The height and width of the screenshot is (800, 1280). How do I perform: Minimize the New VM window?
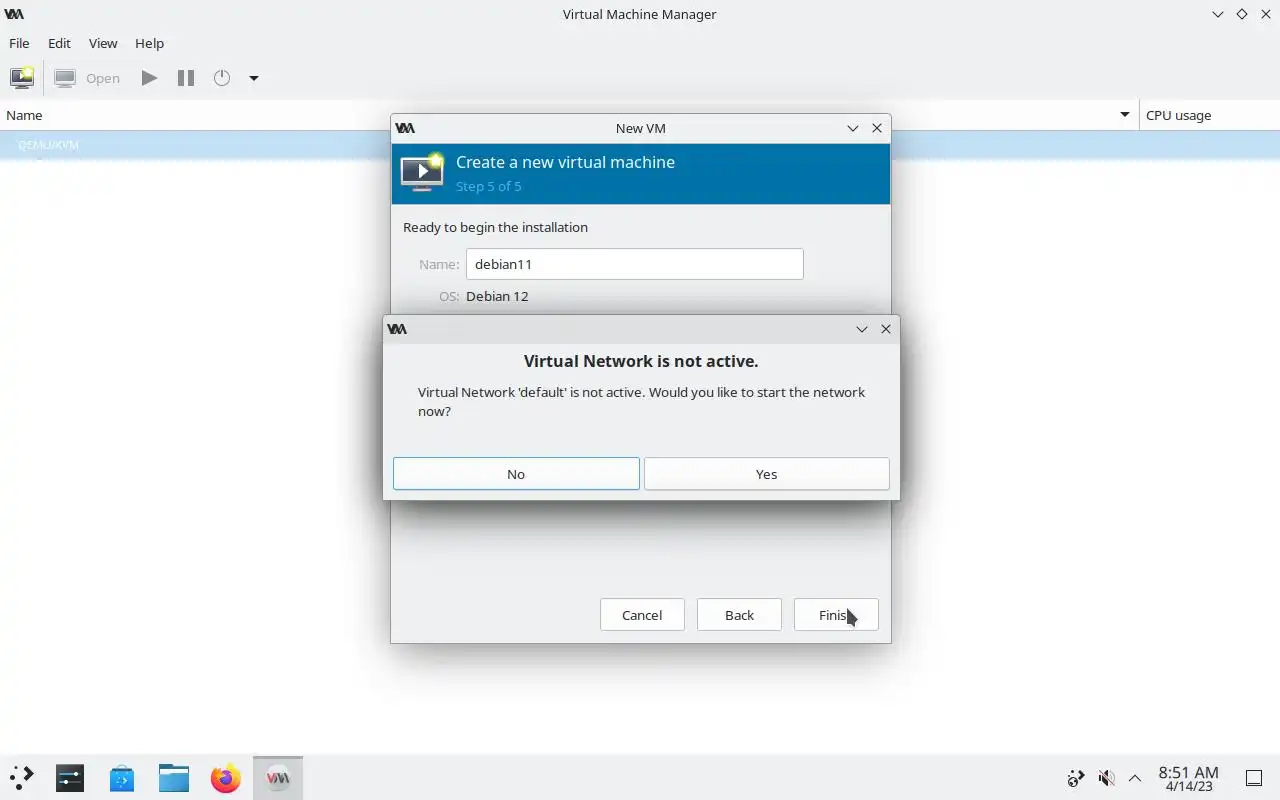coord(853,128)
